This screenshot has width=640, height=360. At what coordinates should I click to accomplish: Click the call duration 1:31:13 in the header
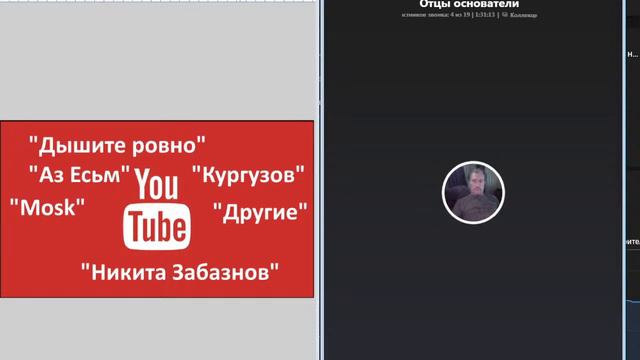click(485, 15)
